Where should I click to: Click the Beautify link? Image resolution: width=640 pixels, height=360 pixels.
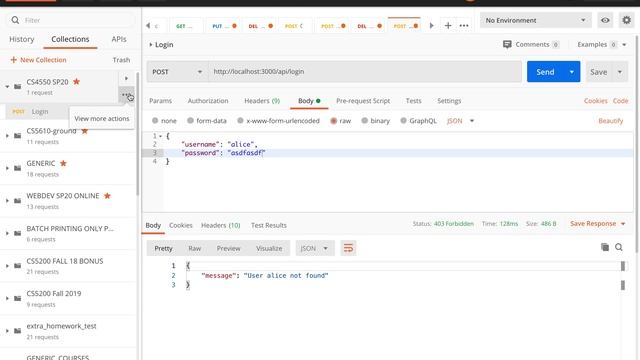(611, 121)
